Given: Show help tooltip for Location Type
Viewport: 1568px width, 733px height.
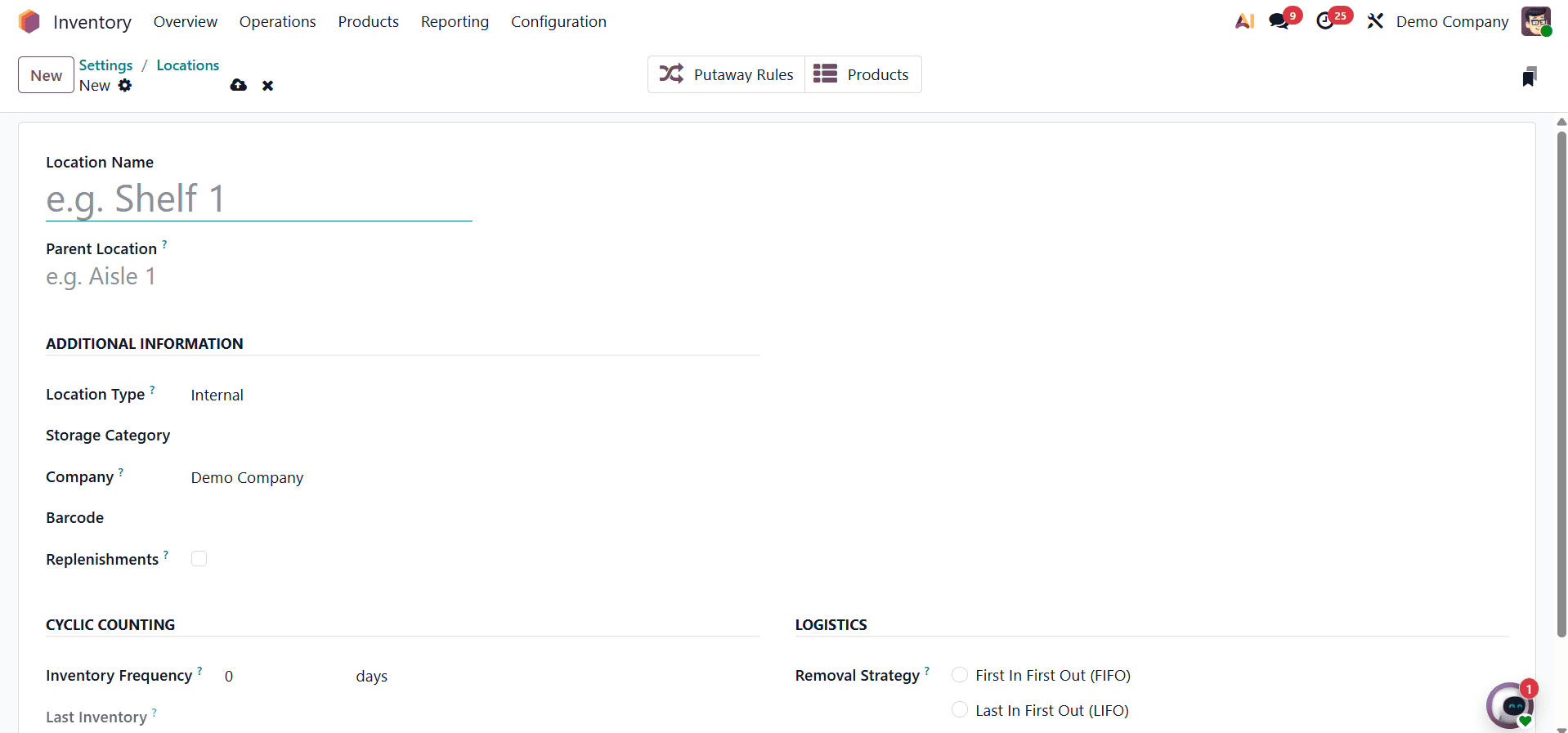Looking at the screenshot, I should coord(152,390).
